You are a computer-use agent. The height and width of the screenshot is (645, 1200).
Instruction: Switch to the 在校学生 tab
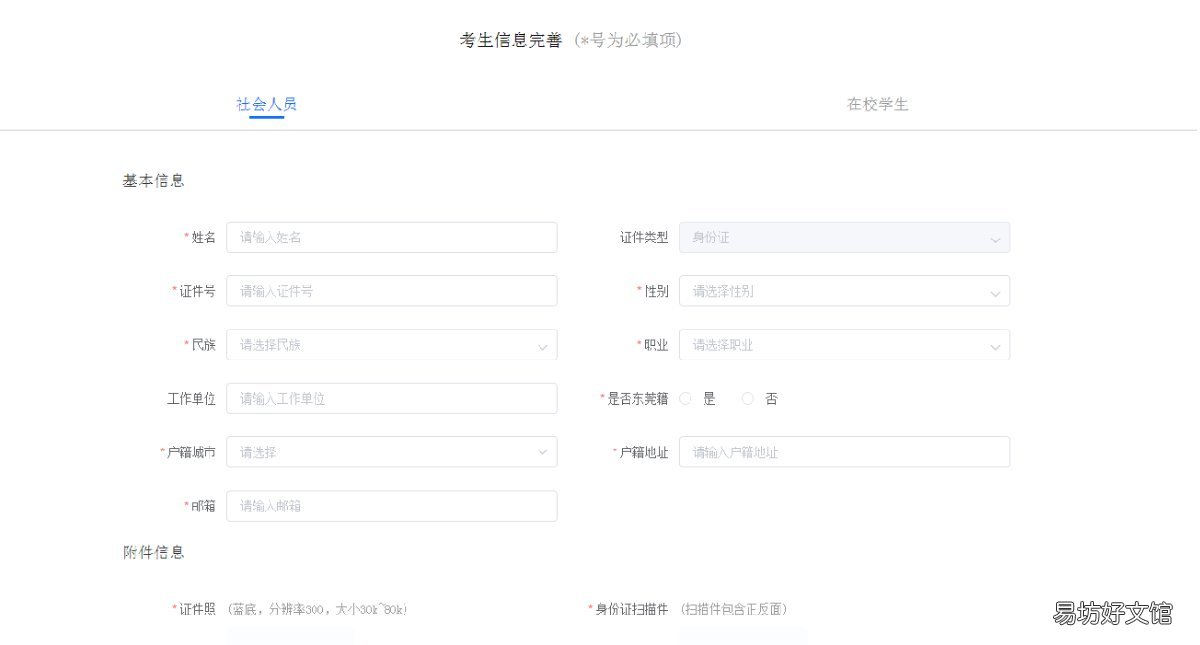click(878, 104)
